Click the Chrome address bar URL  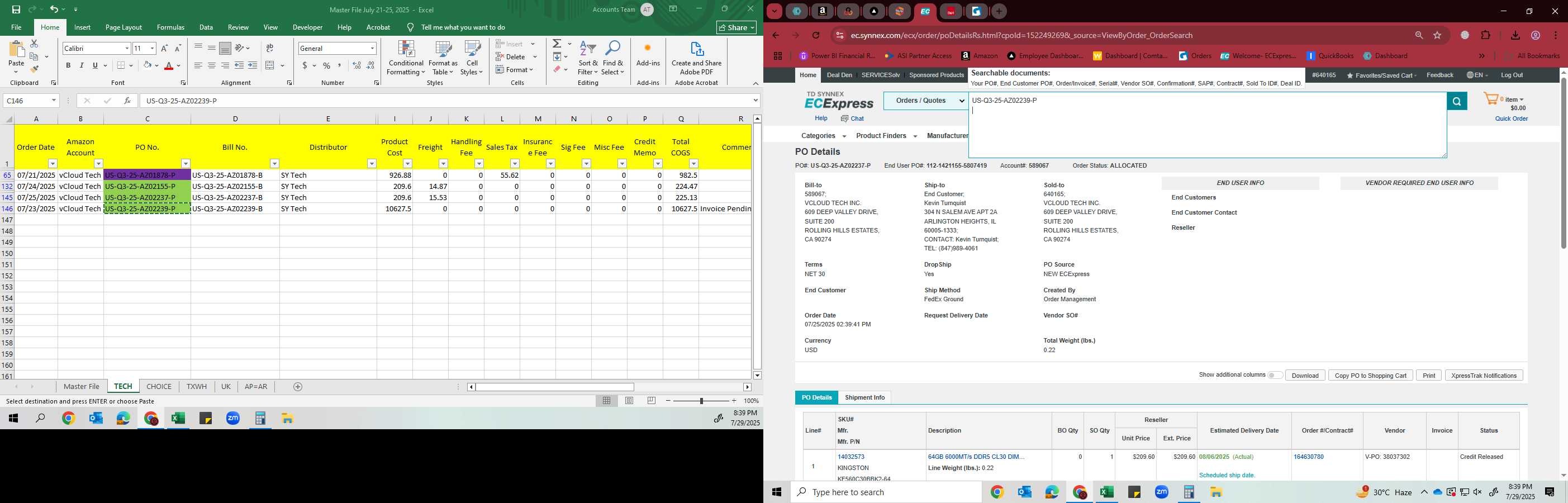[x=1021, y=35]
